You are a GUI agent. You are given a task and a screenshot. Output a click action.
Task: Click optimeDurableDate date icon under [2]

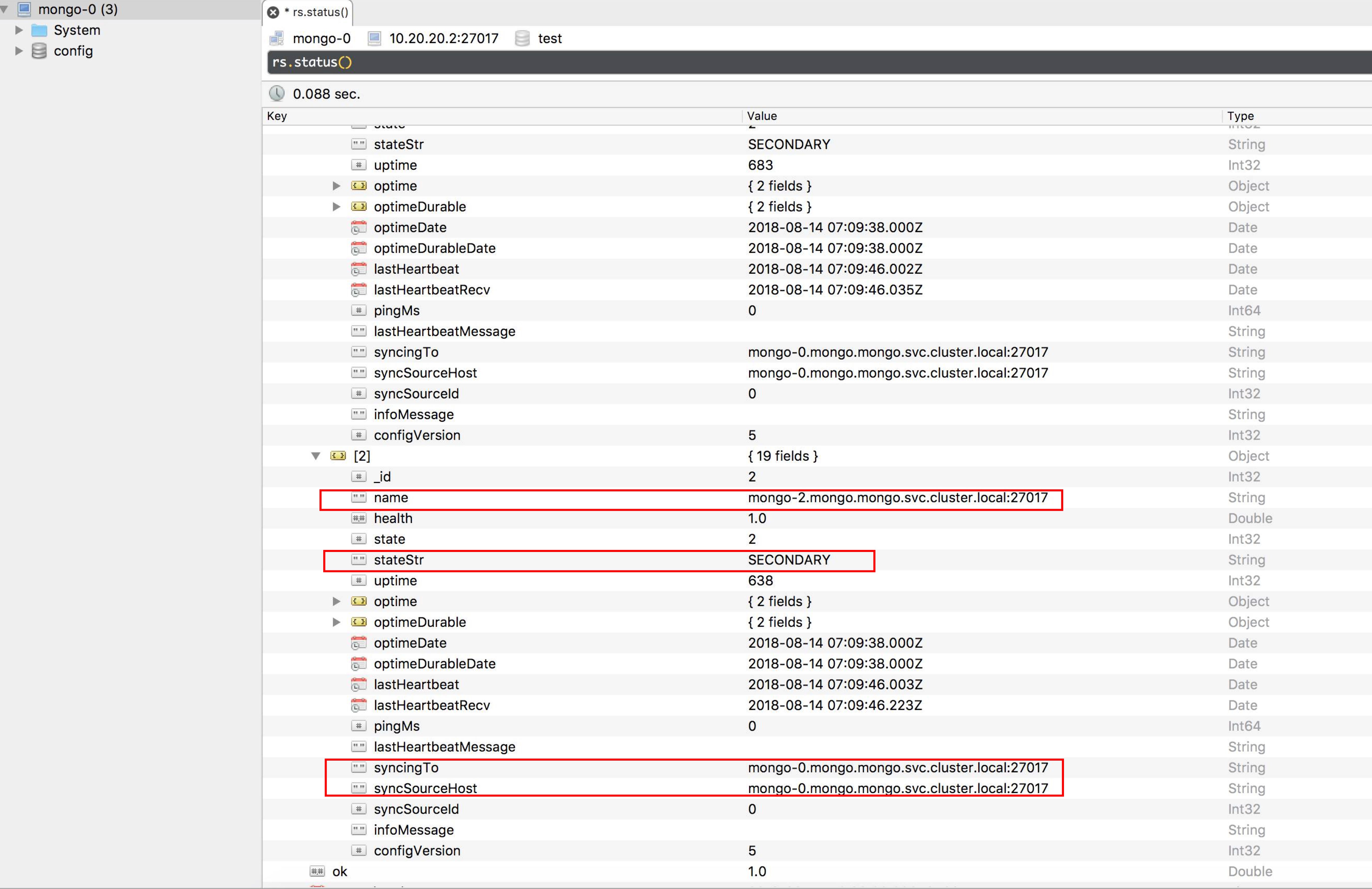[x=359, y=664]
